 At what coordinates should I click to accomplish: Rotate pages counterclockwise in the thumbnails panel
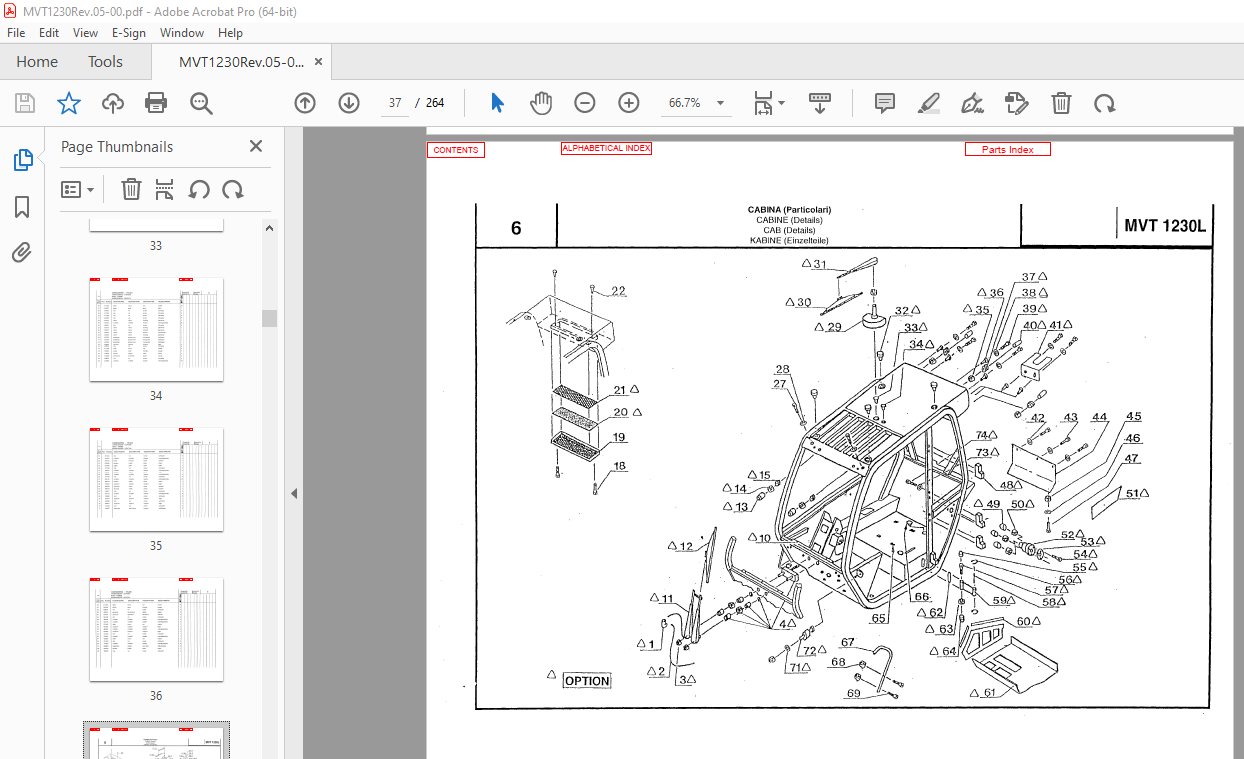199,189
